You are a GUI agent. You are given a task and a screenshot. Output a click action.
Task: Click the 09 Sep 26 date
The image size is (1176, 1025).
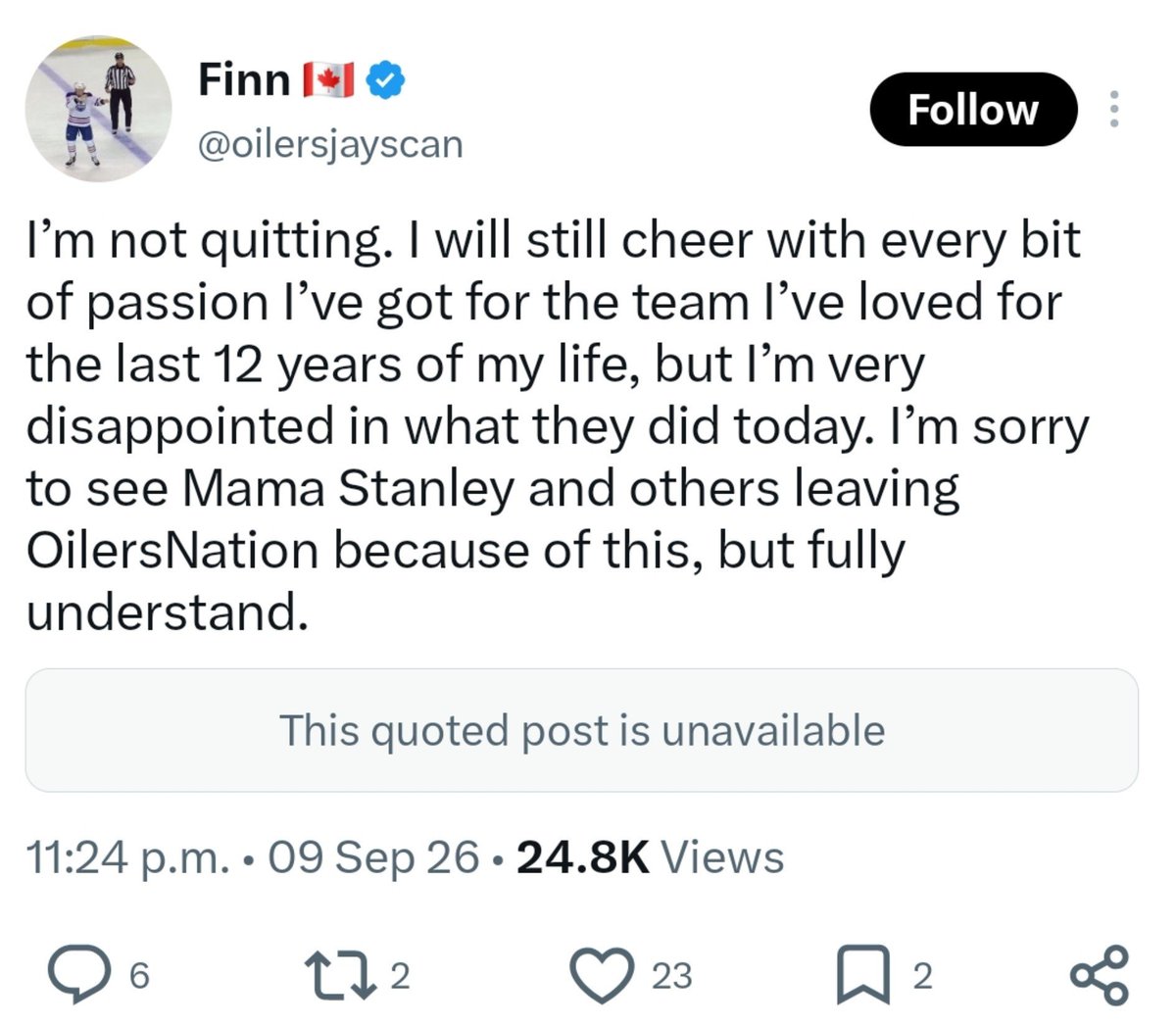(x=372, y=858)
